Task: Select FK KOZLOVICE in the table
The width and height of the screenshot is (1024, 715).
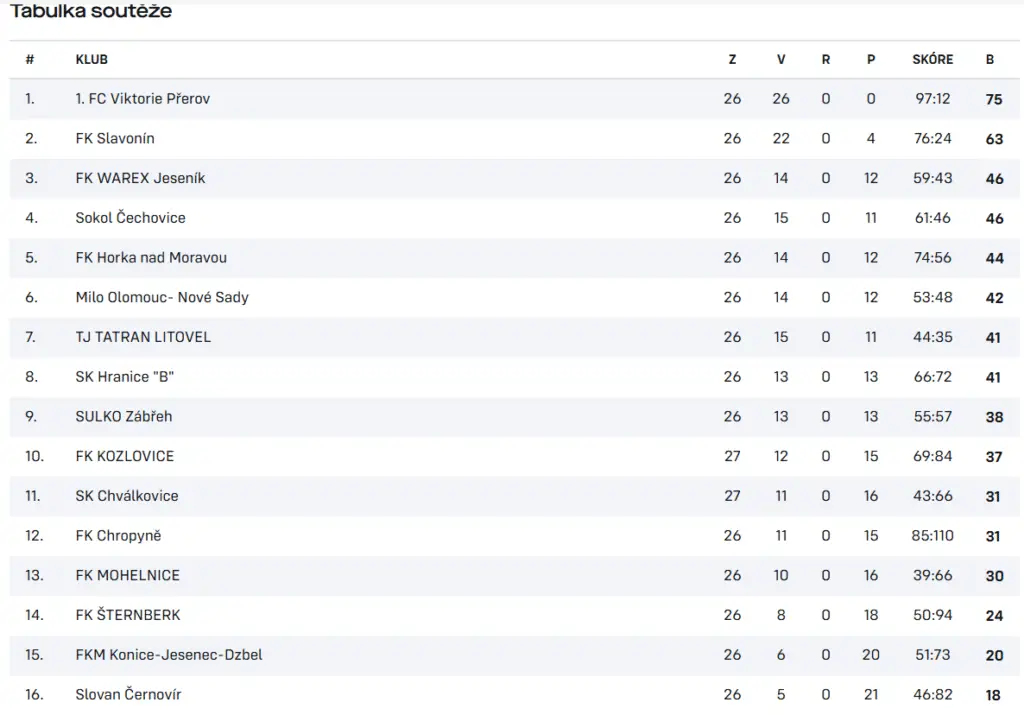Action: point(125,456)
